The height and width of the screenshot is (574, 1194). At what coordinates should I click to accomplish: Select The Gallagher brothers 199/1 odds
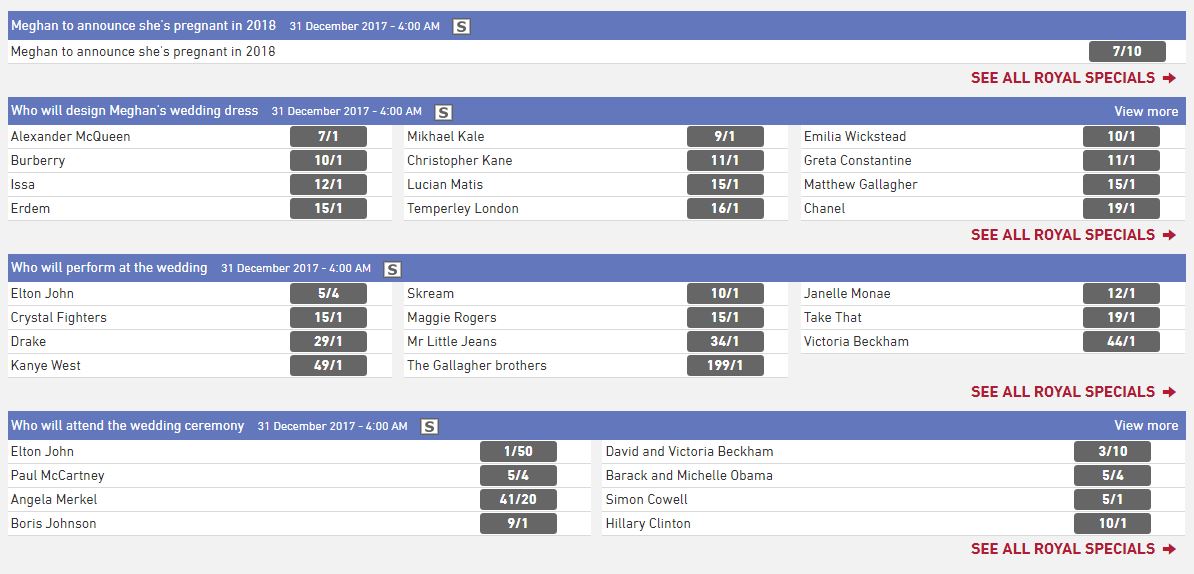tap(725, 366)
